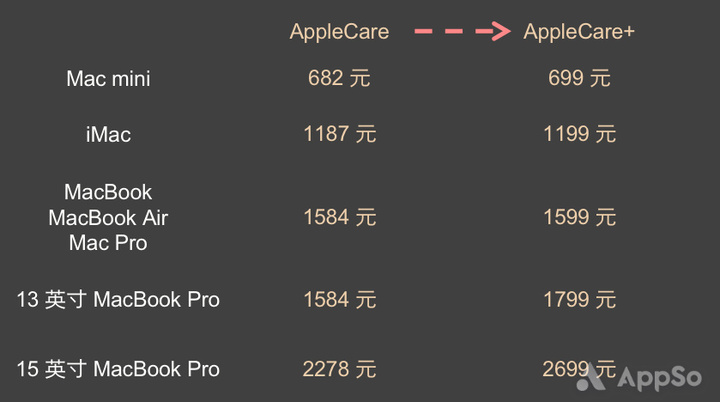Click the 1187 元 price
The height and width of the screenshot is (402, 720).
pos(340,134)
